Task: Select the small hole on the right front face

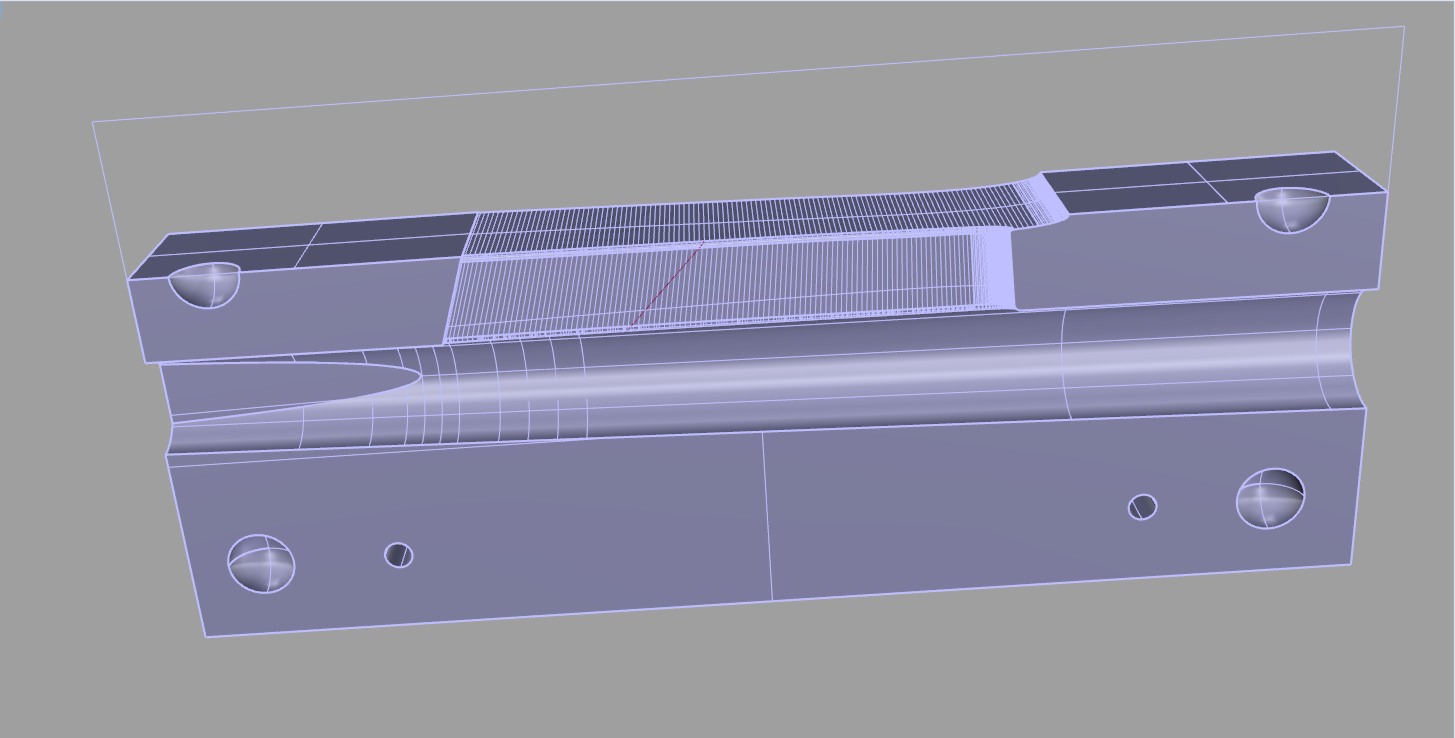Action: tap(1142, 507)
